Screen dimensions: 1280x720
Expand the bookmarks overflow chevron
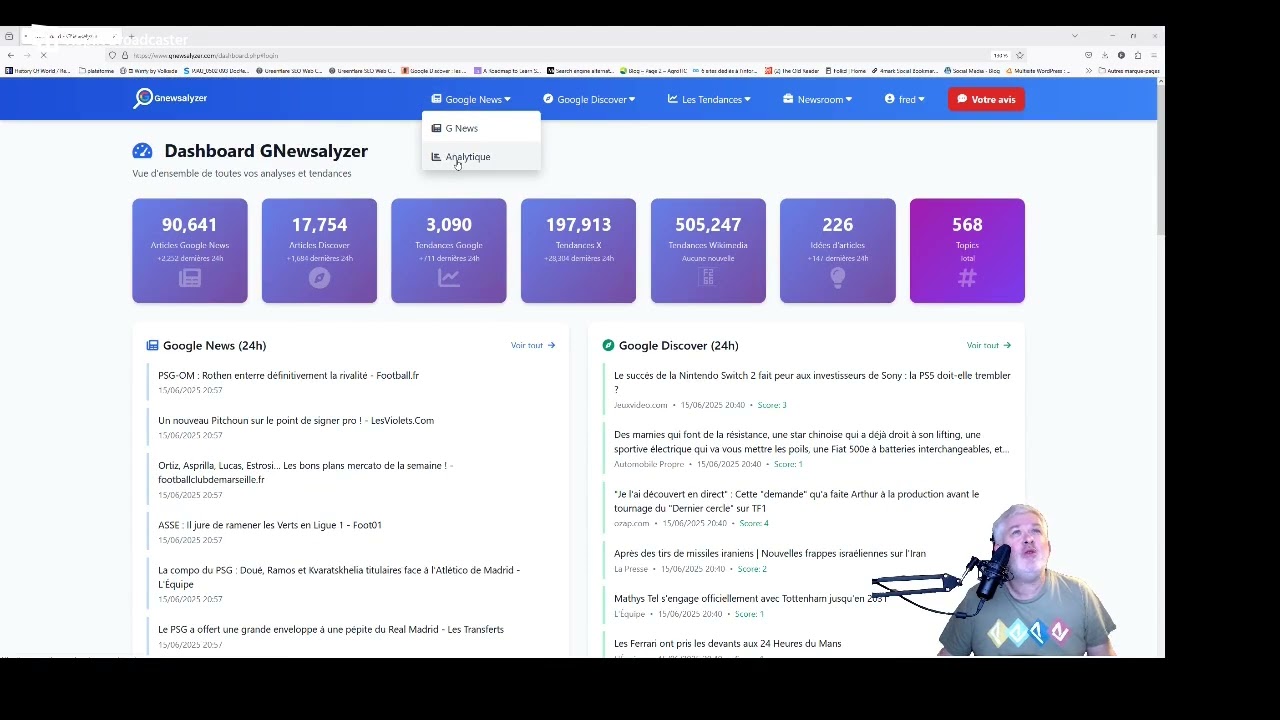(x=1088, y=71)
